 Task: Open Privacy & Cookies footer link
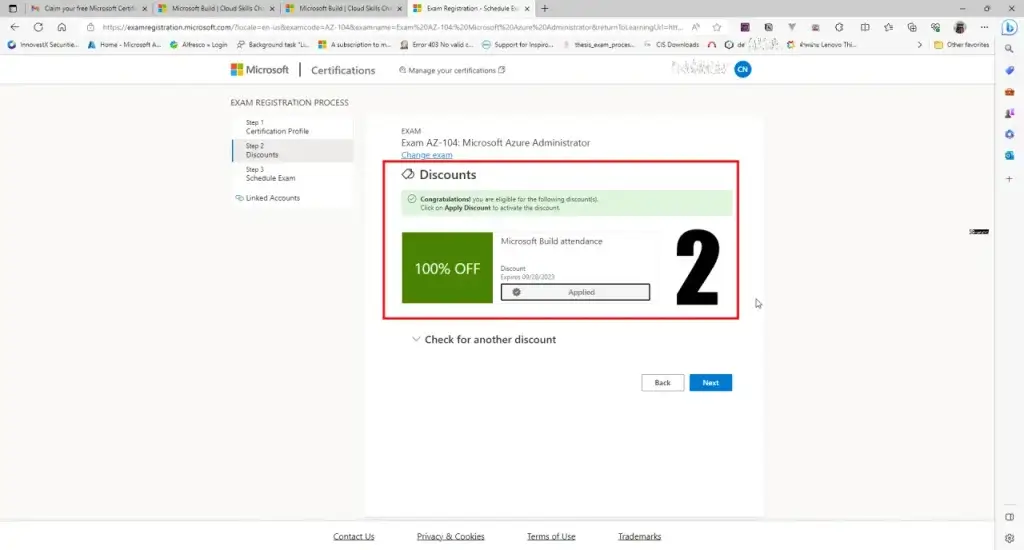click(451, 536)
